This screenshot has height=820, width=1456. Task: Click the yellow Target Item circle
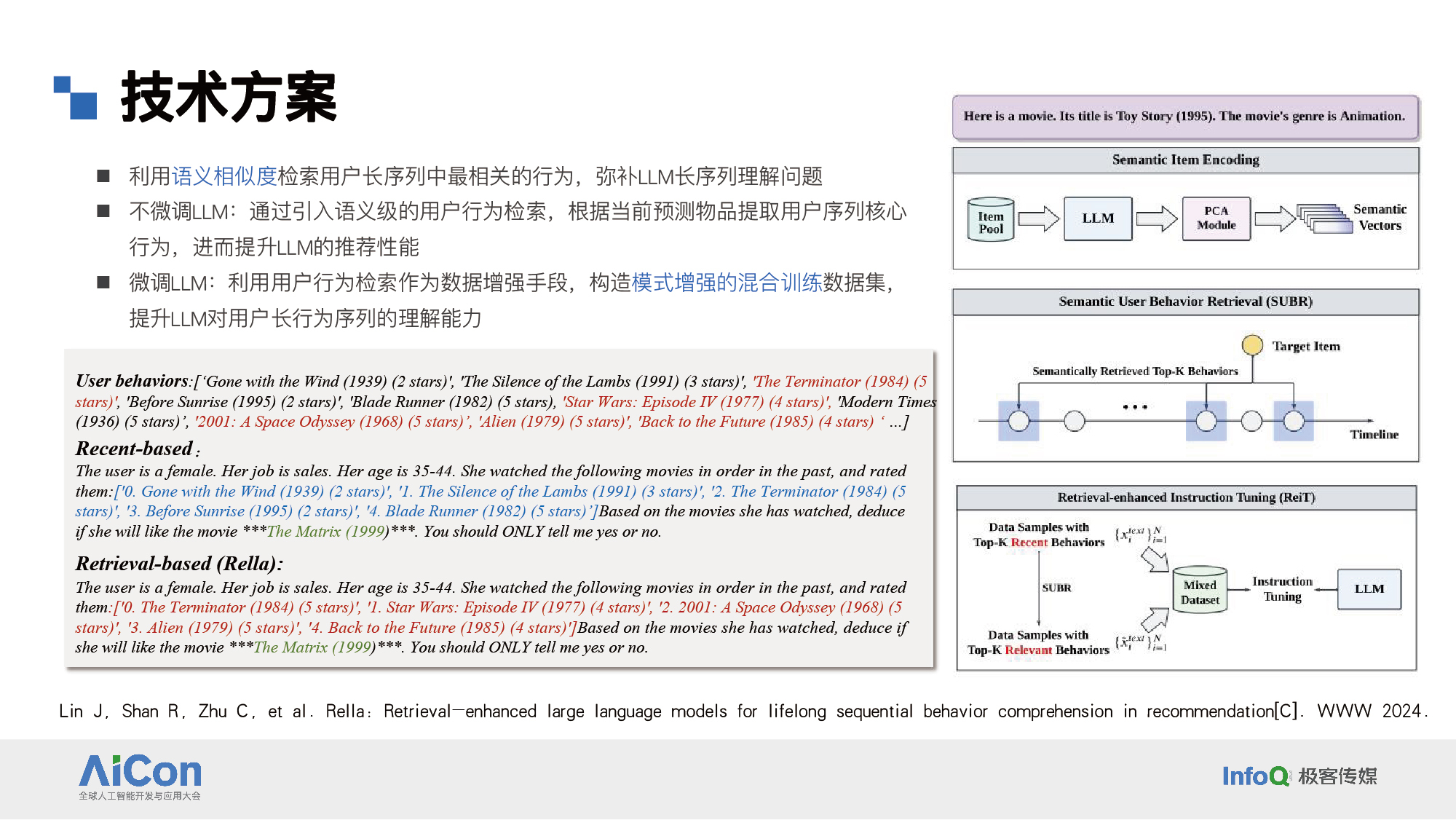click(1252, 345)
